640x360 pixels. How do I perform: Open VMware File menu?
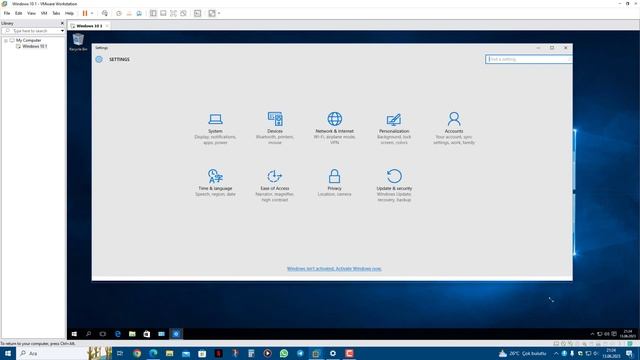click(7, 13)
